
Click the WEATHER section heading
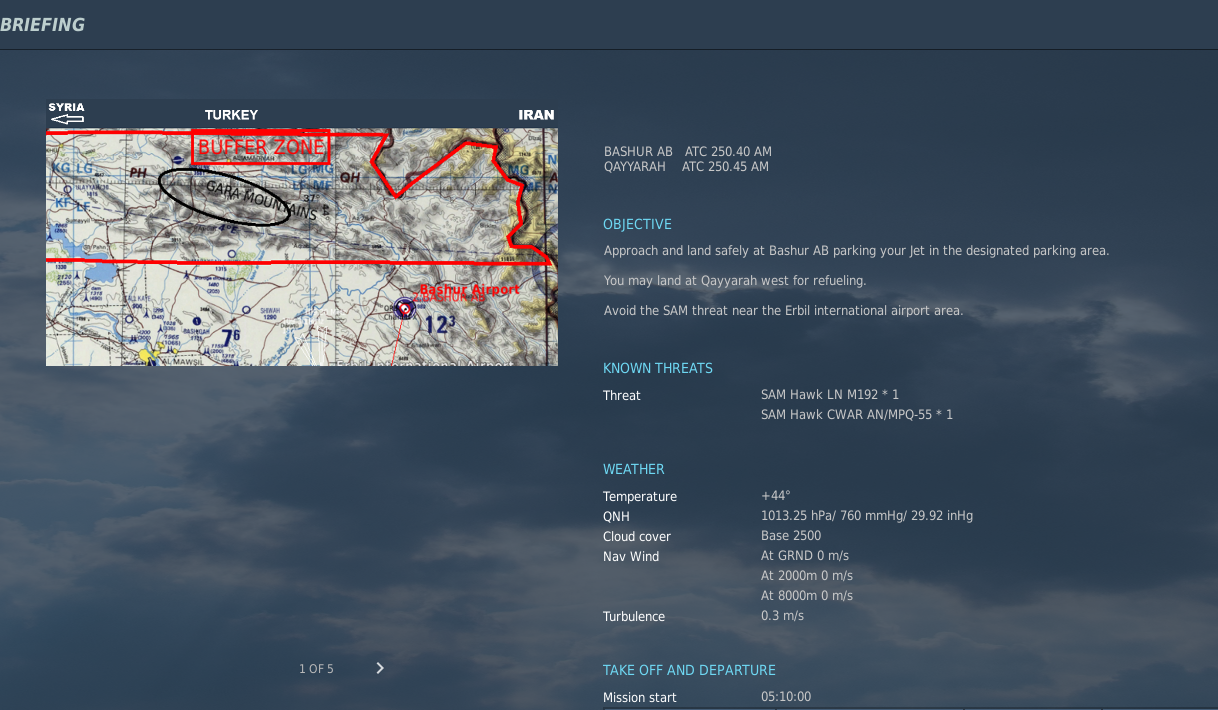[633, 469]
